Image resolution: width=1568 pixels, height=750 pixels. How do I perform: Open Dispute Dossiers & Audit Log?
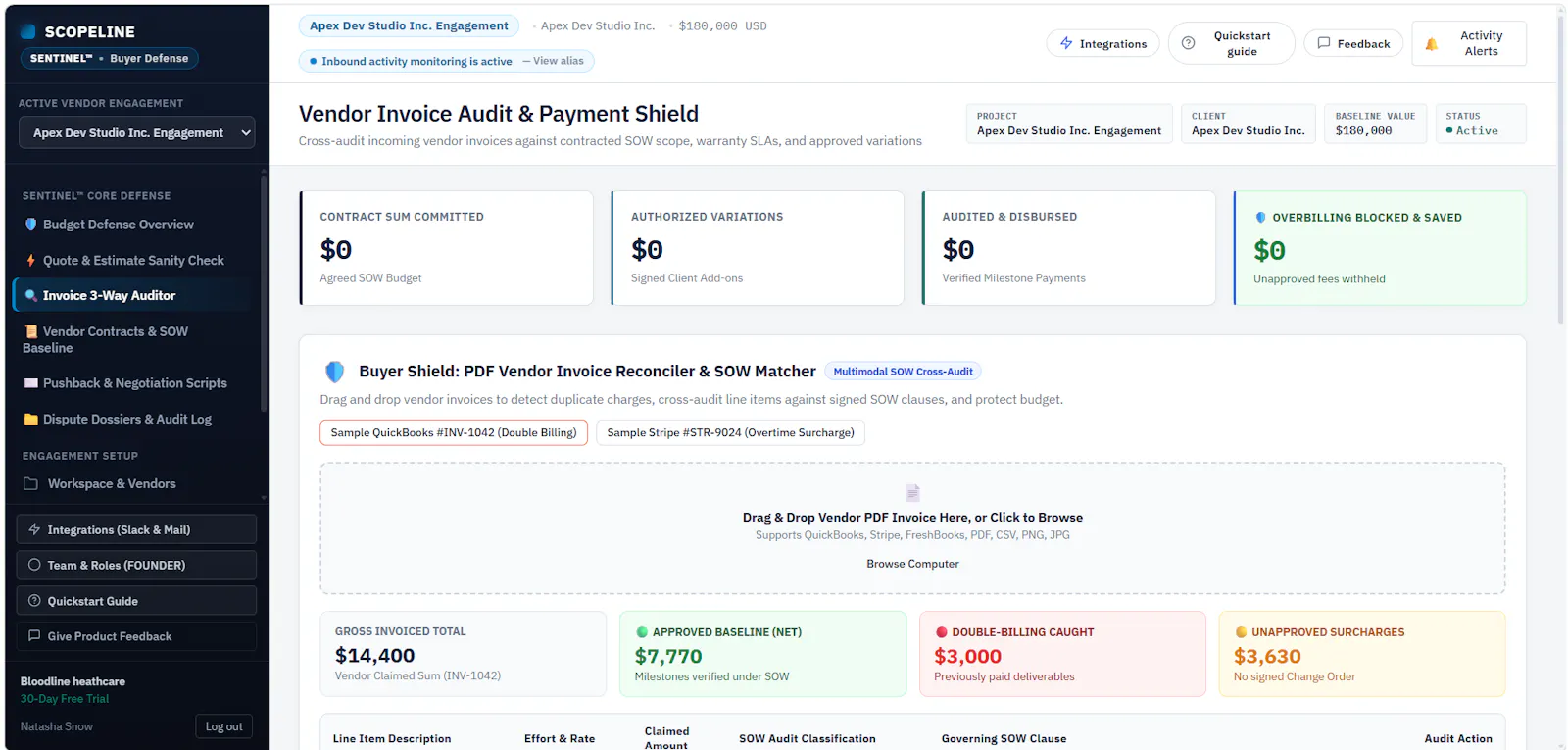click(132, 420)
